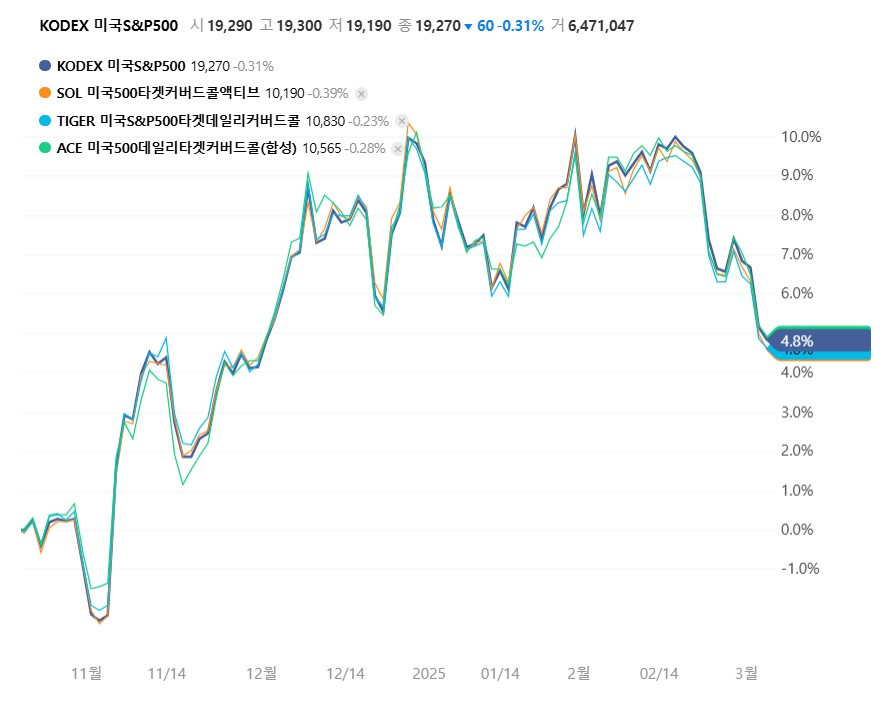Image resolution: width=881 pixels, height=711 pixels.
Task: Select the KODEX 미국S&P500 legend label
Action: pos(121,66)
